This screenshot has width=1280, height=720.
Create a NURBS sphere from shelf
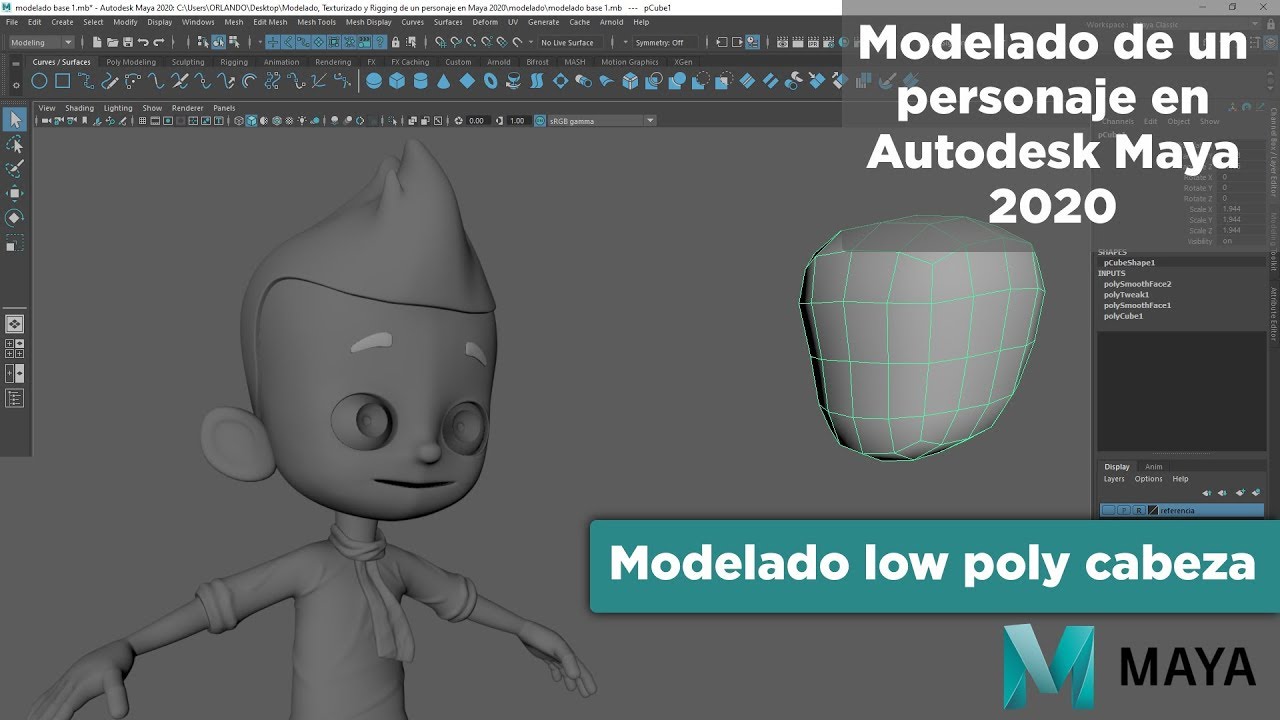pos(374,81)
